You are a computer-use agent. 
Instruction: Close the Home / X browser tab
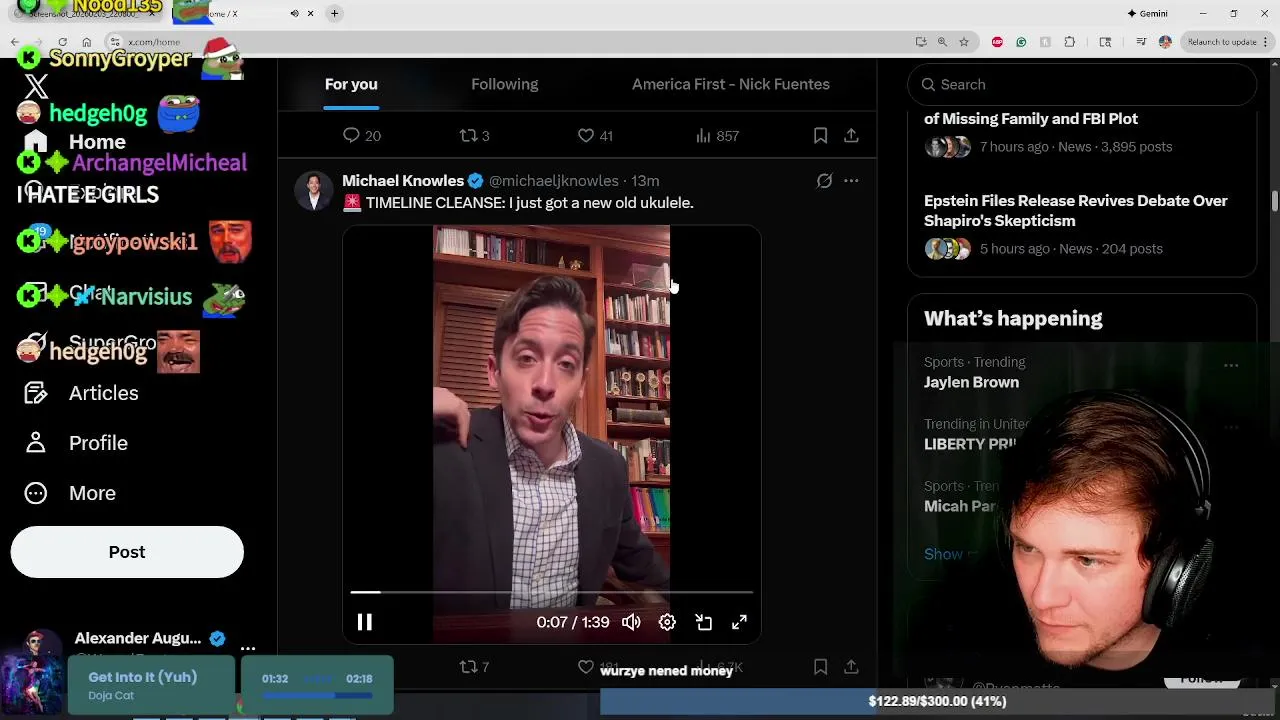[x=310, y=13]
